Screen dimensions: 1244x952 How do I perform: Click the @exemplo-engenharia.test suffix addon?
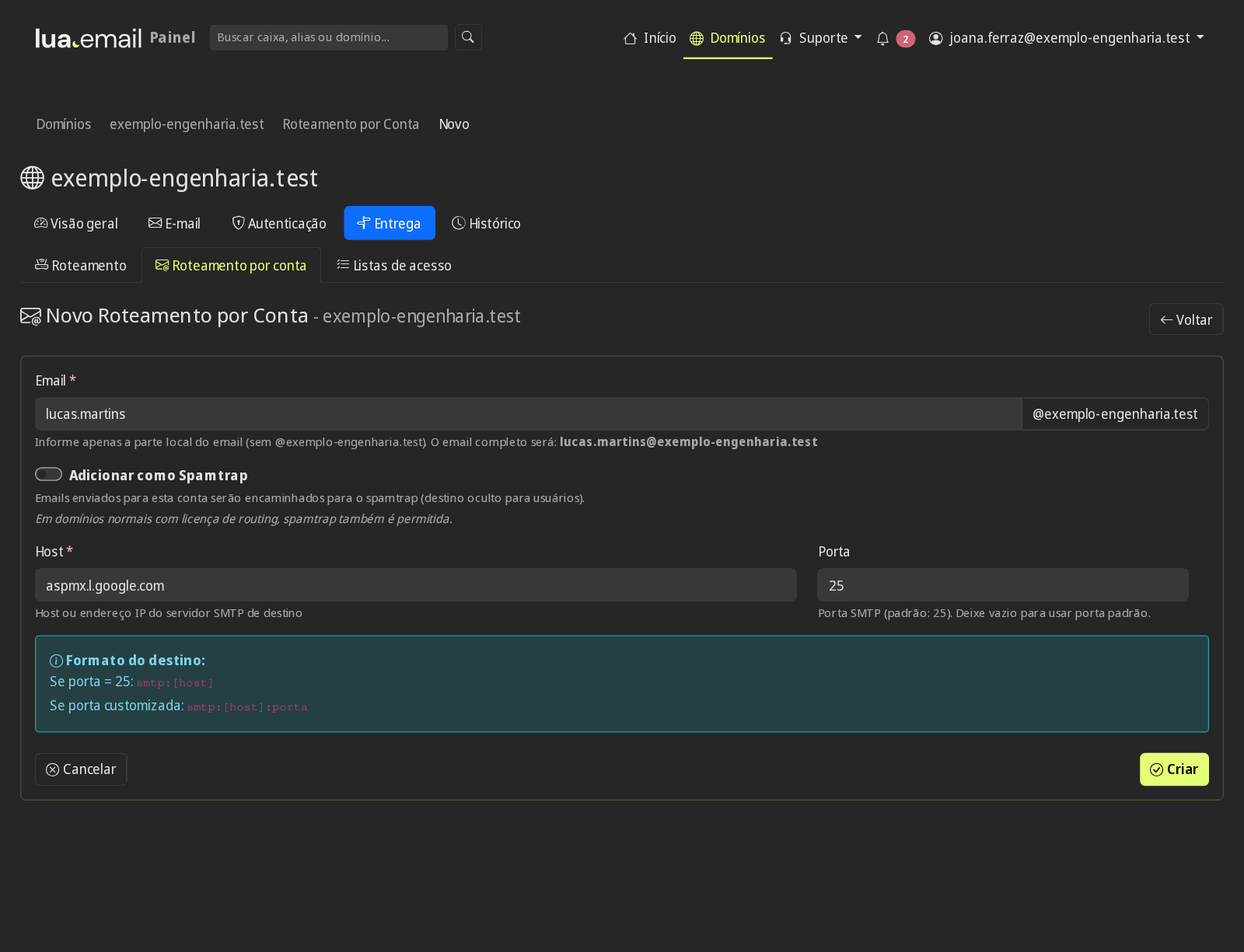point(1115,414)
